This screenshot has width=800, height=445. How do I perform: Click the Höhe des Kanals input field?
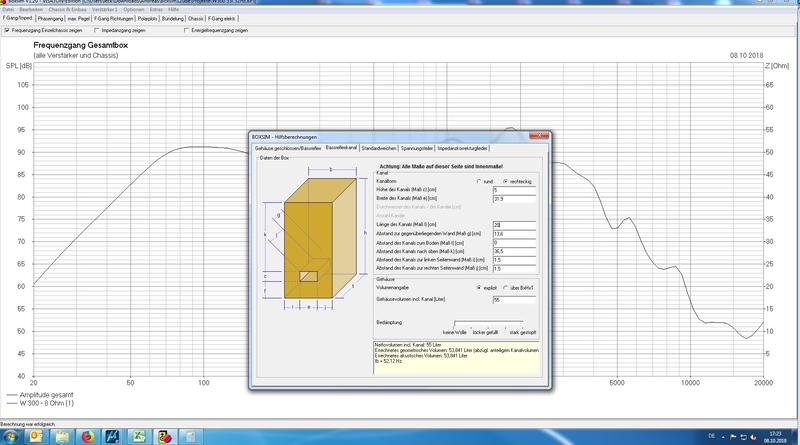tap(514, 189)
